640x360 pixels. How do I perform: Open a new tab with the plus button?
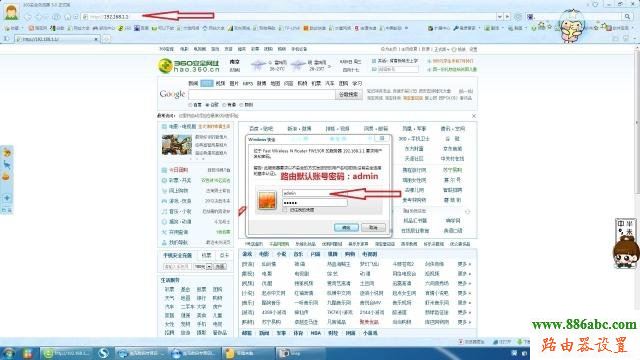(x=107, y=39)
